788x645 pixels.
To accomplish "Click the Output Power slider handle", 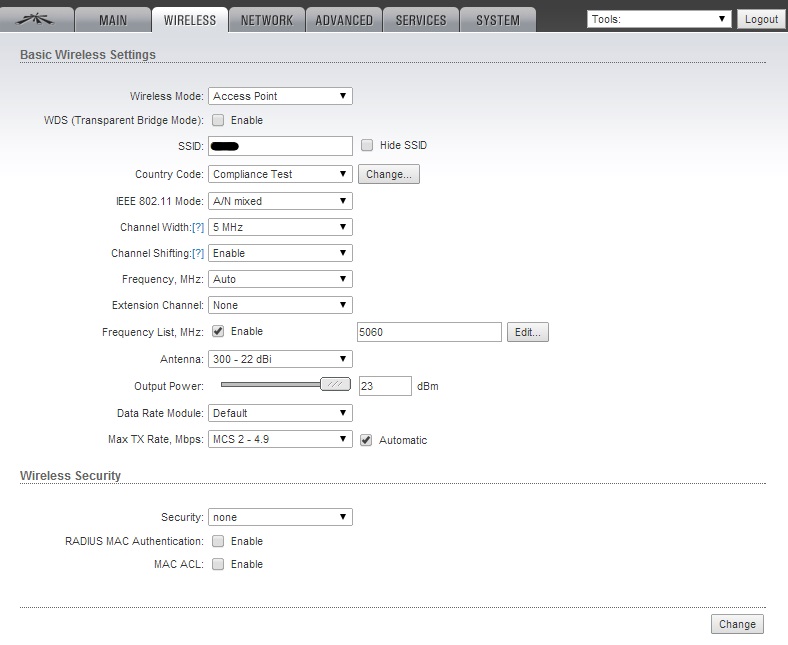I will tap(335, 384).
